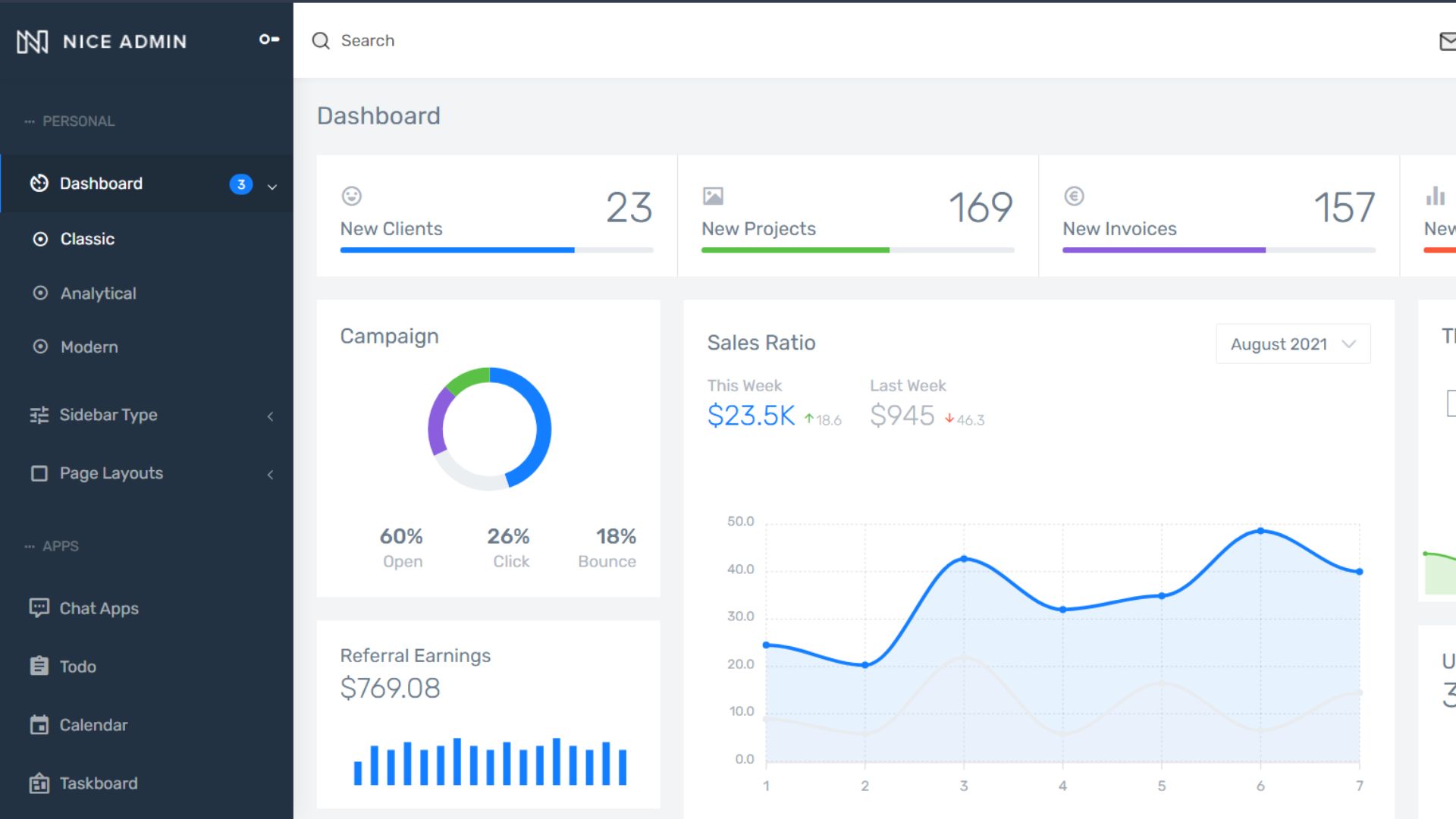Click the 18% Bounce statistic
Screen dimensions: 1456x819
pyautogui.click(x=607, y=548)
